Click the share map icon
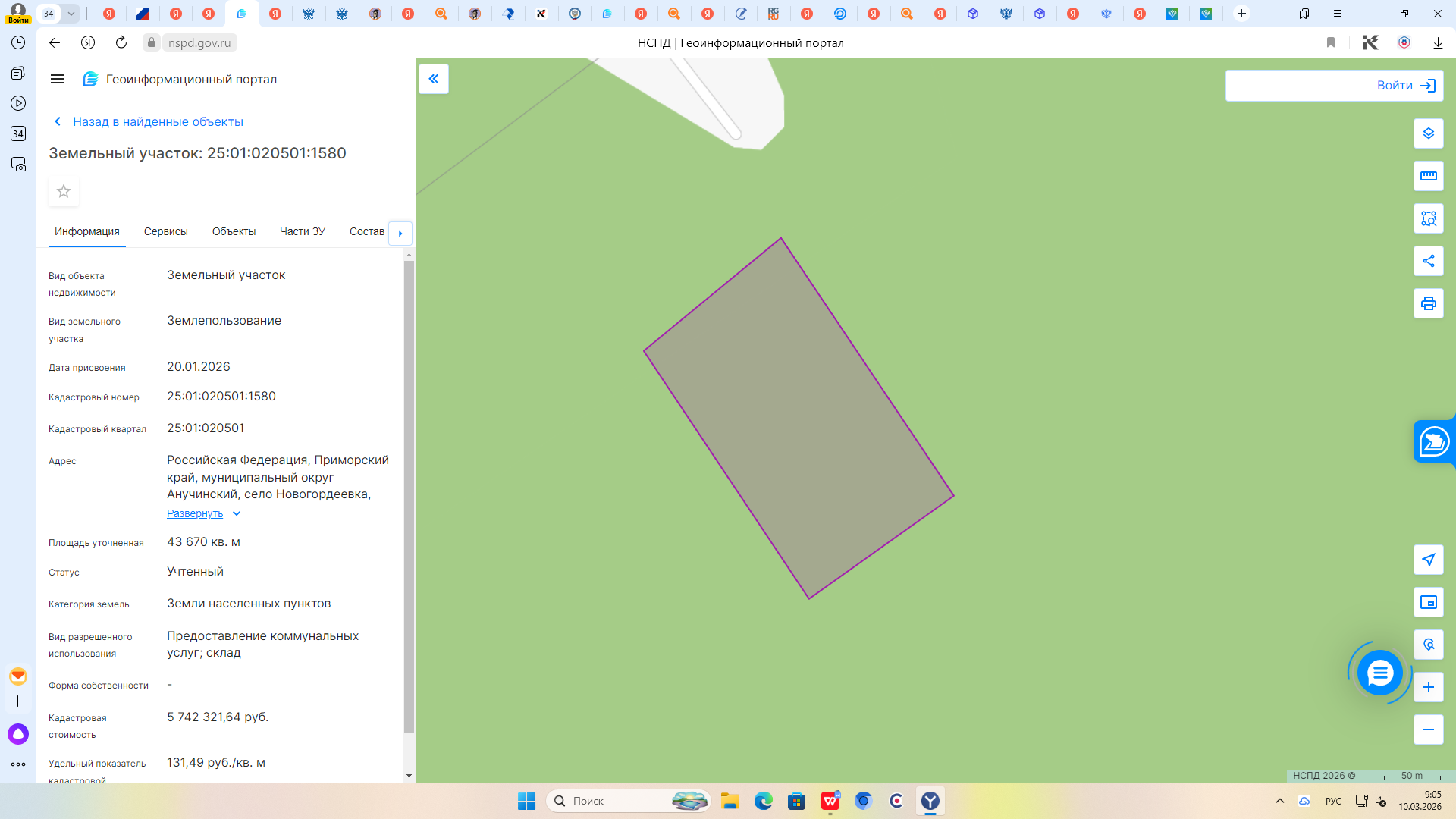 tap(1428, 261)
